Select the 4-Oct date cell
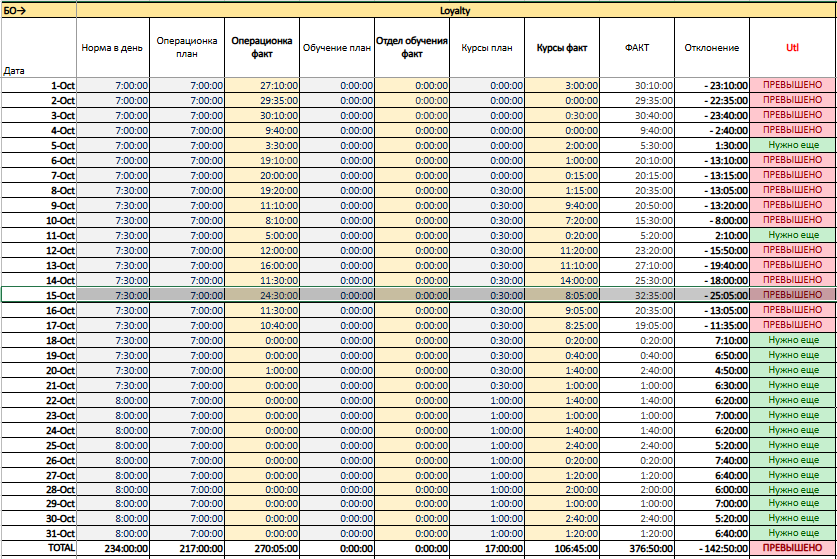The height and width of the screenshot is (559, 837). pyautogui.click(x=38, y=130)
